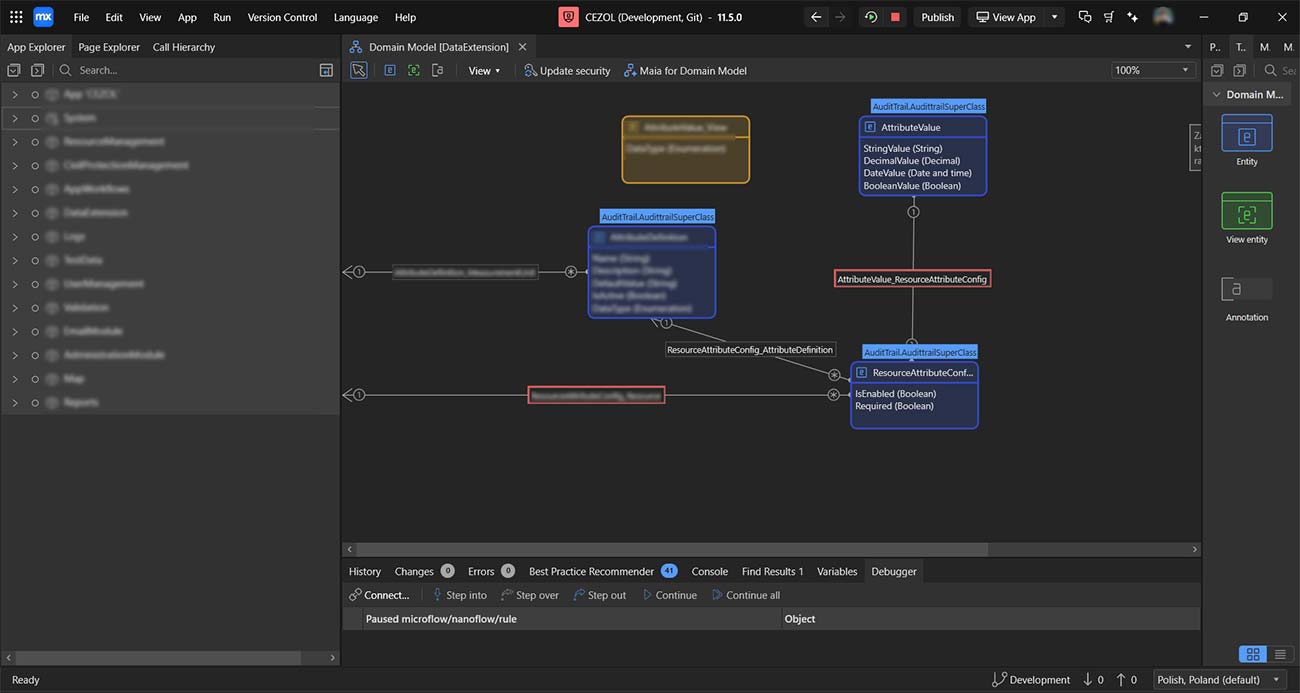The height and width of the screenshot is (693, 1300).
Task: Click the green Run locally icon
Action: pos(871,17)
